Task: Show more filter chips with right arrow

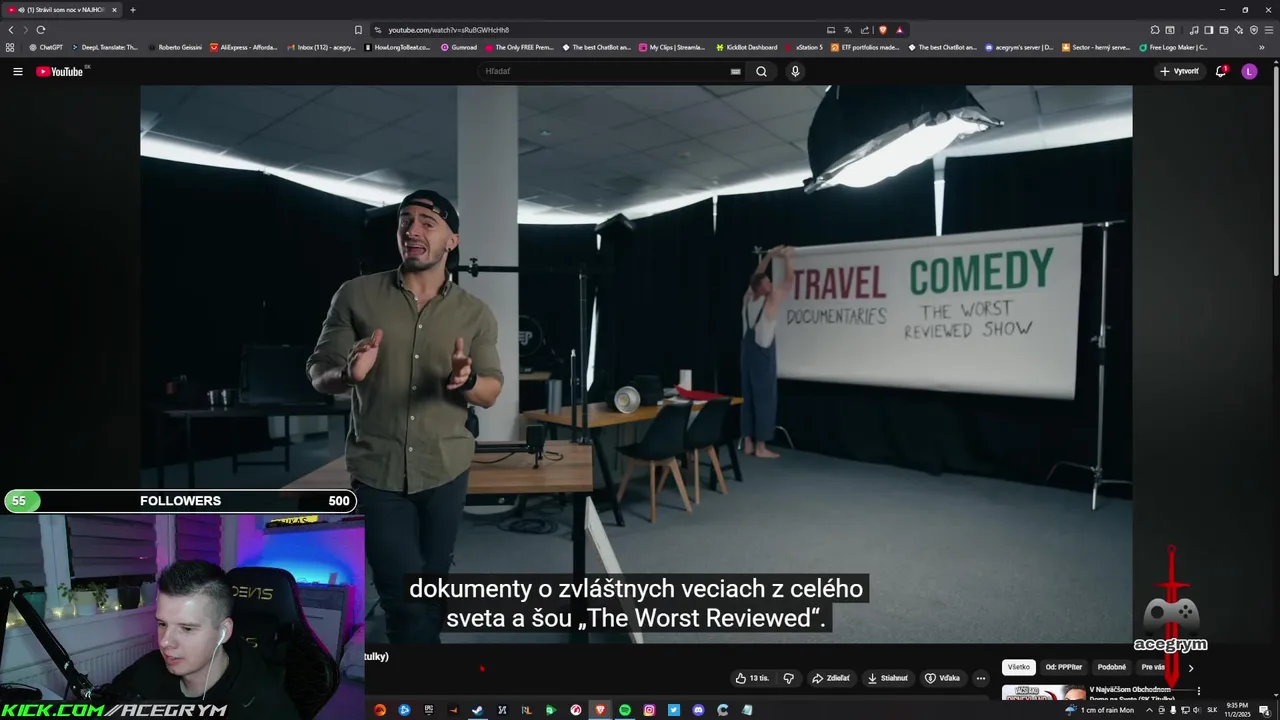Action: (1190, 668)
